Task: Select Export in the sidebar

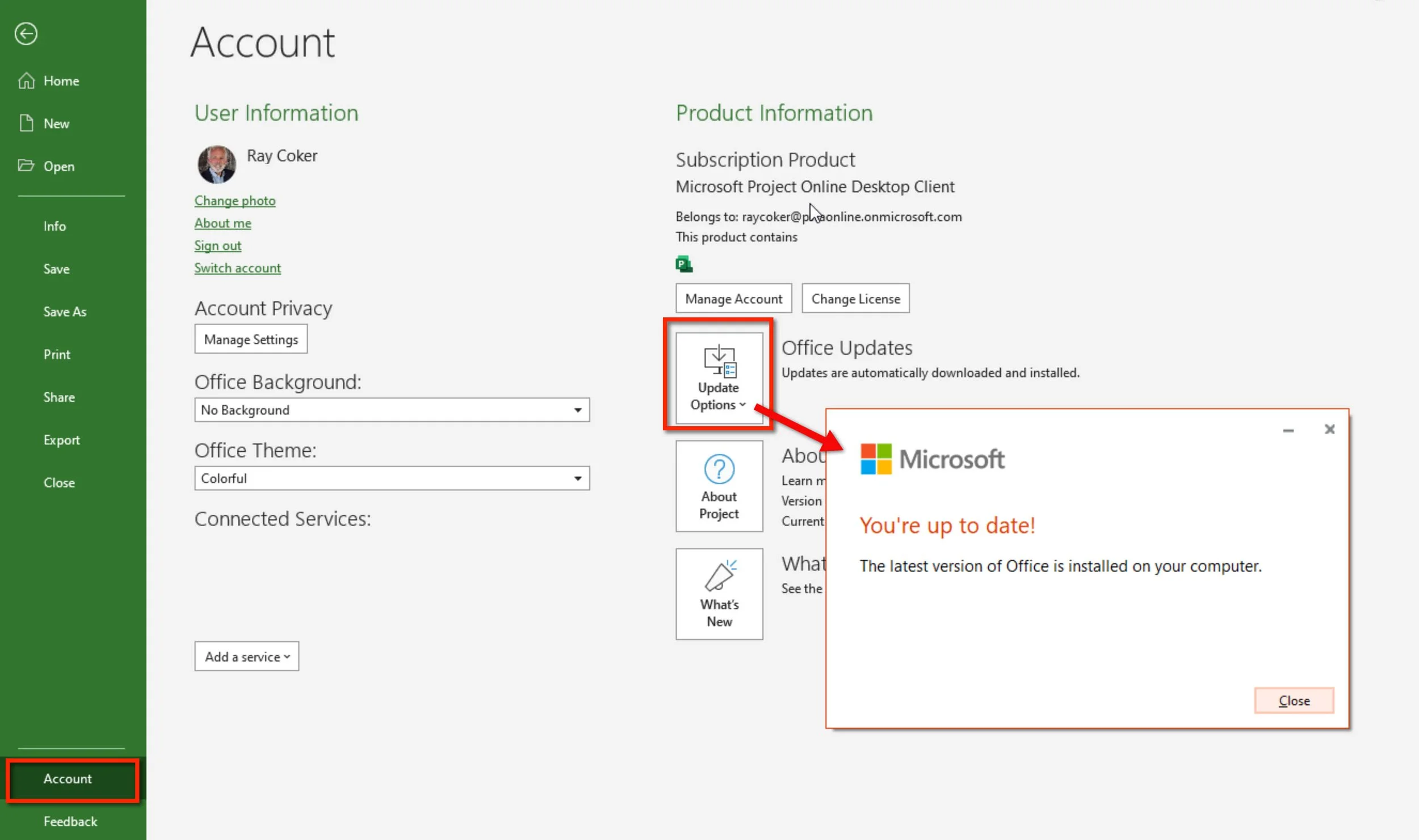Action: click(x=61, y=440)
